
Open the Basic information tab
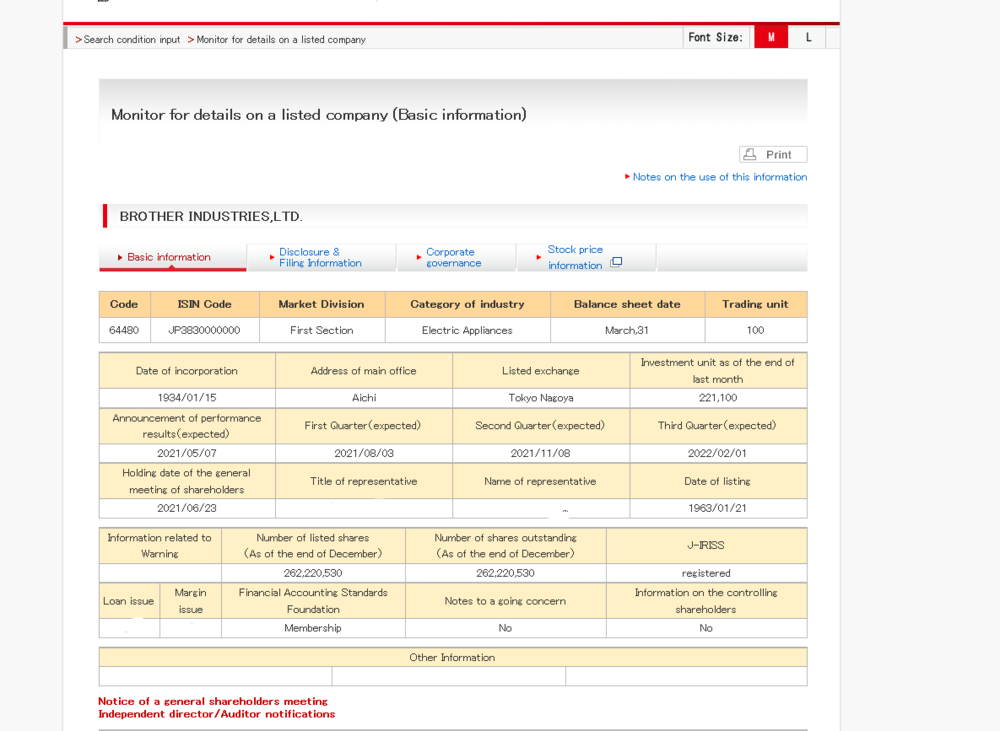[x=168, y=257]
